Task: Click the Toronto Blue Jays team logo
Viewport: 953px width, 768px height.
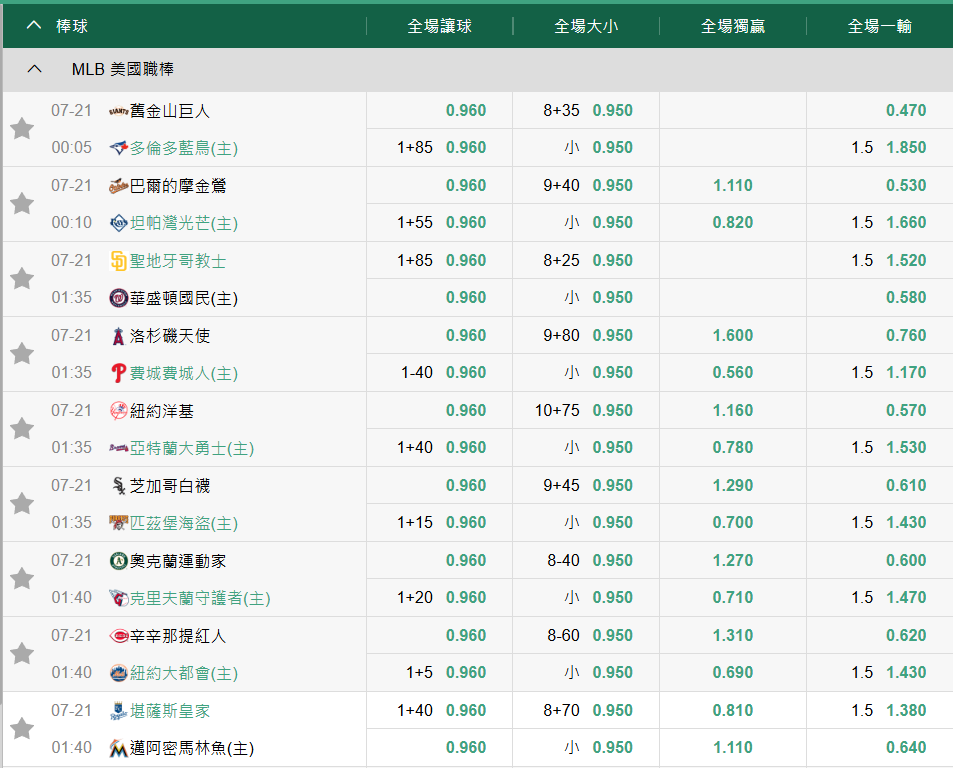Action: pyautogui.click(x=119, y=148)
